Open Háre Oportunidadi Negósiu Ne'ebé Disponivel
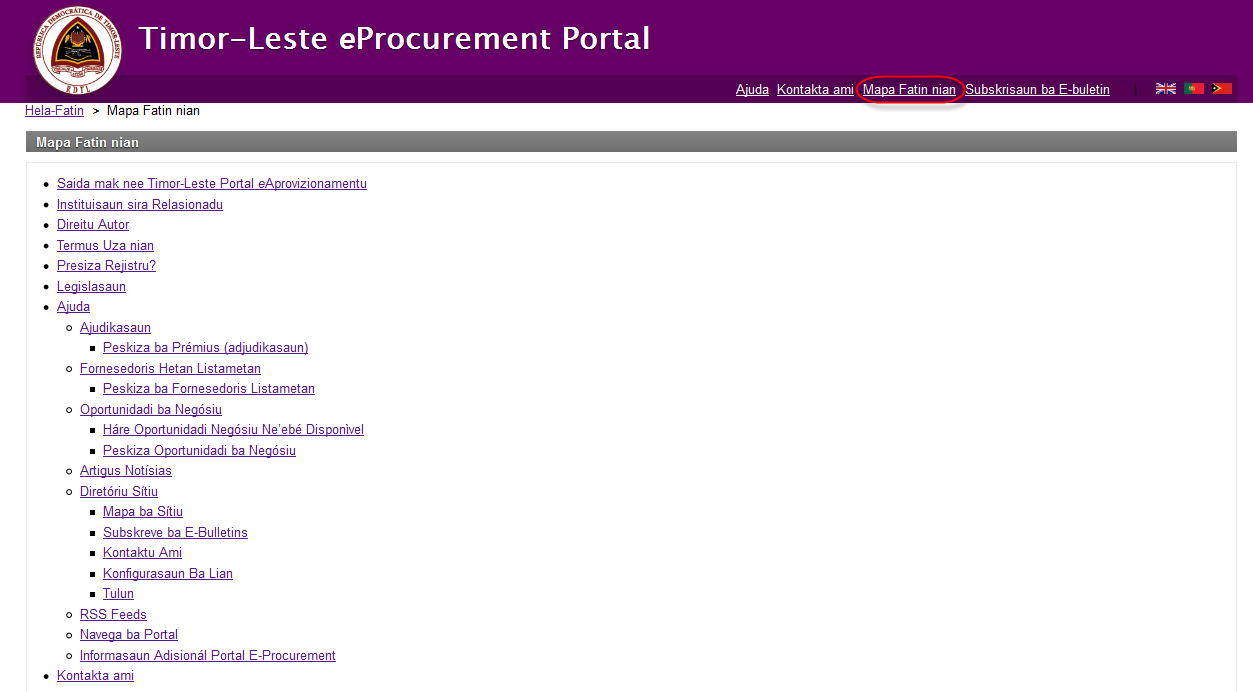Image resolution: width=1253 pixels, height=692 pixels. click(233, 430)
